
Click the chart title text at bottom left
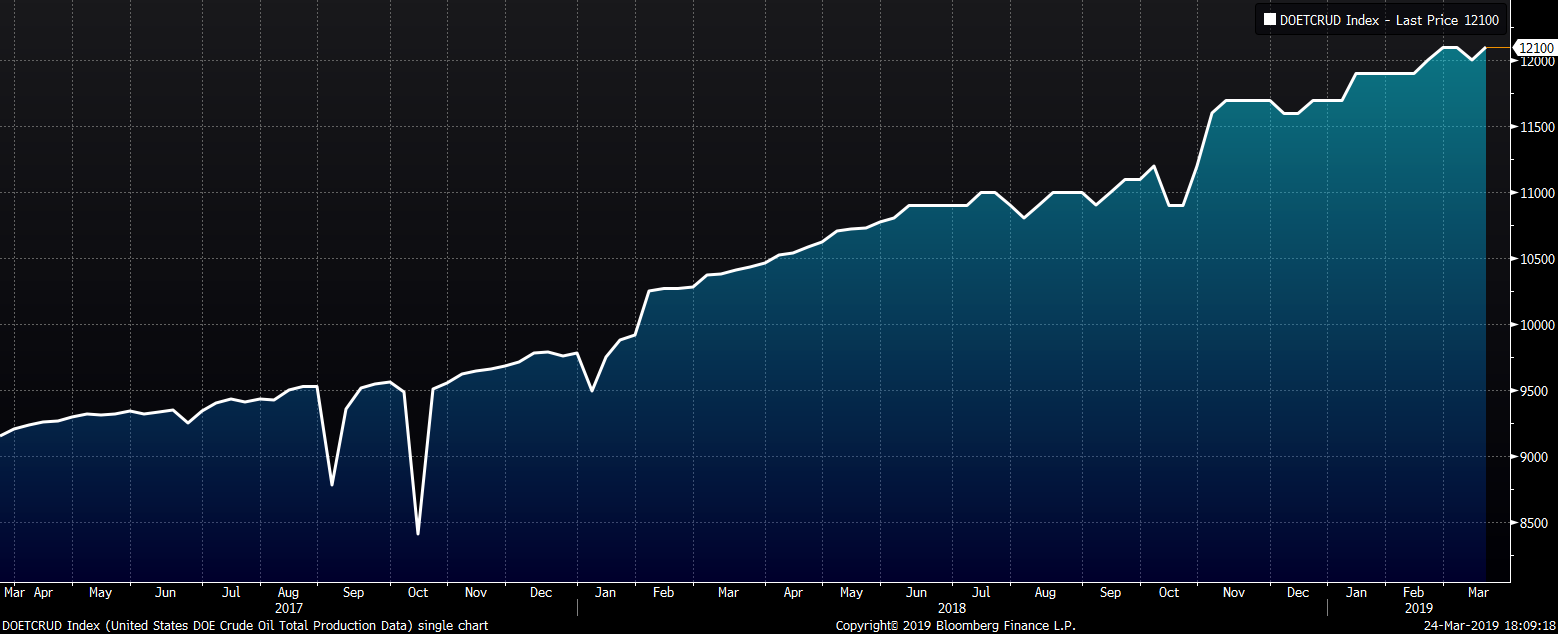coord(244,625)
